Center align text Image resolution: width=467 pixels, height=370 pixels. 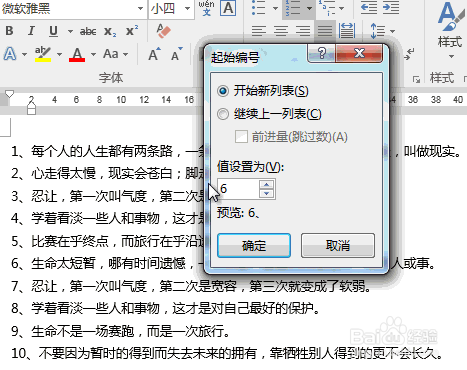point(281,31)
